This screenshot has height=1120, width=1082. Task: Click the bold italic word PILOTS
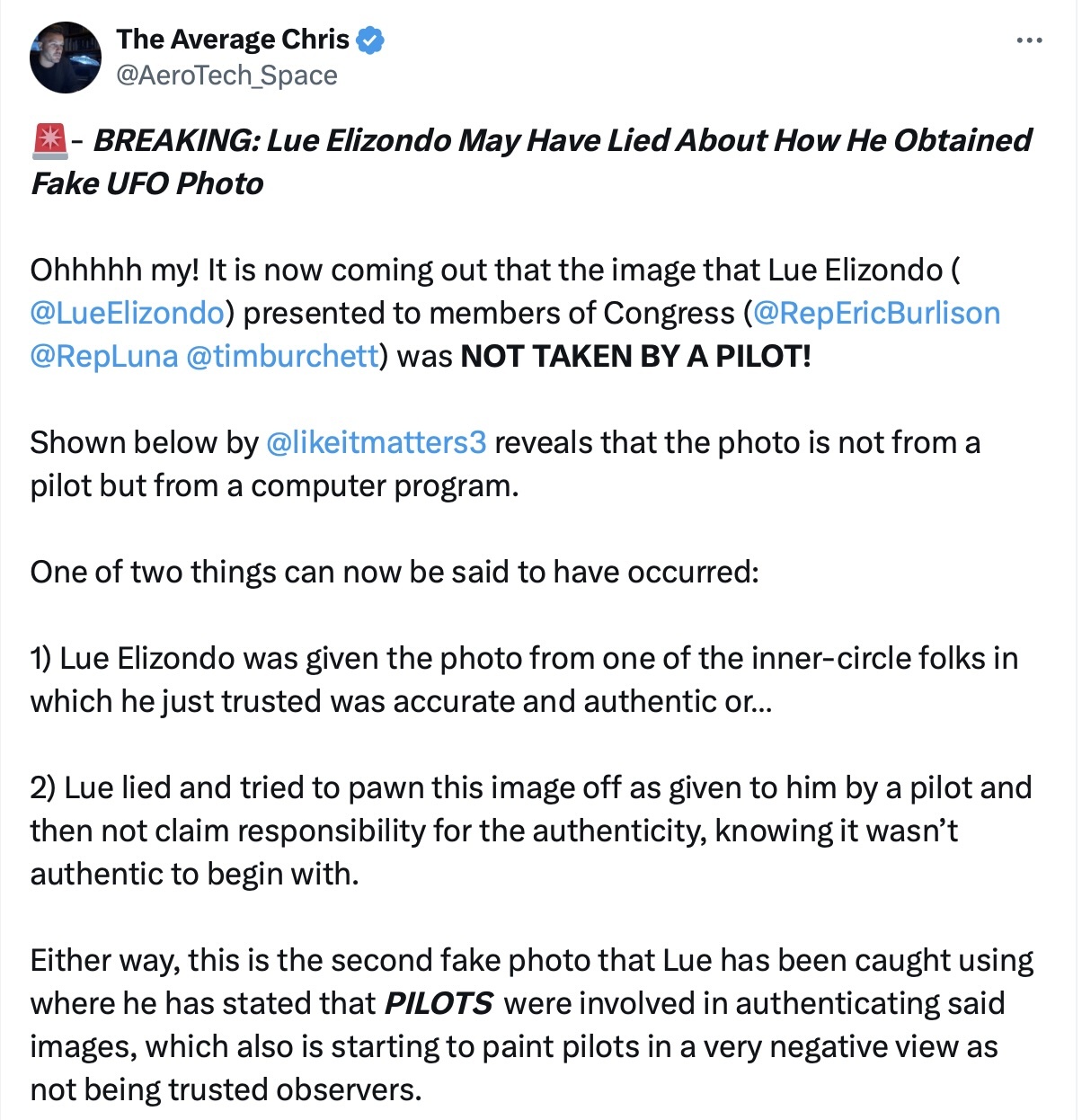pyautogui.click(x=439, y=1003)
